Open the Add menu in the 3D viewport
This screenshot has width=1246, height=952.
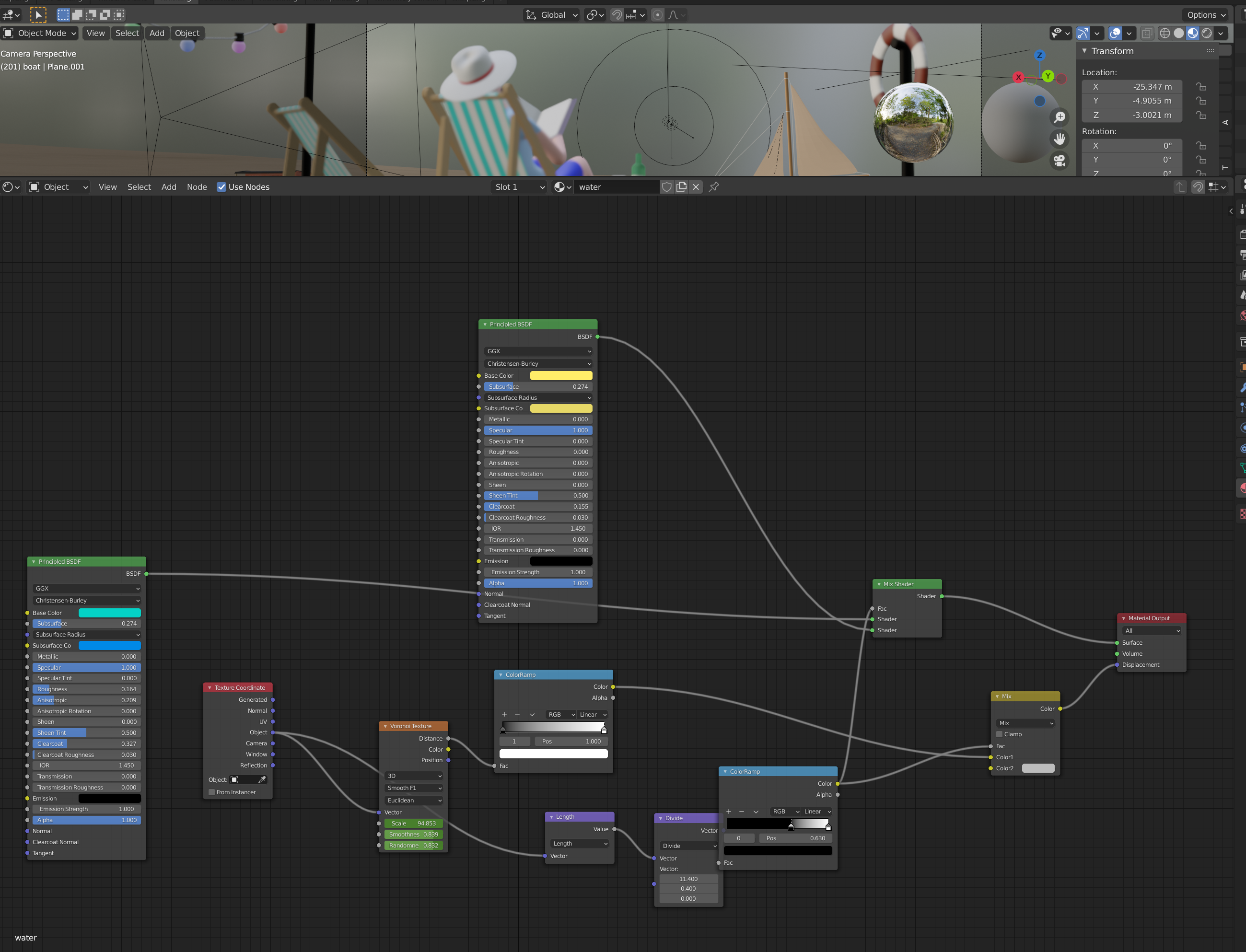(157, 33)
